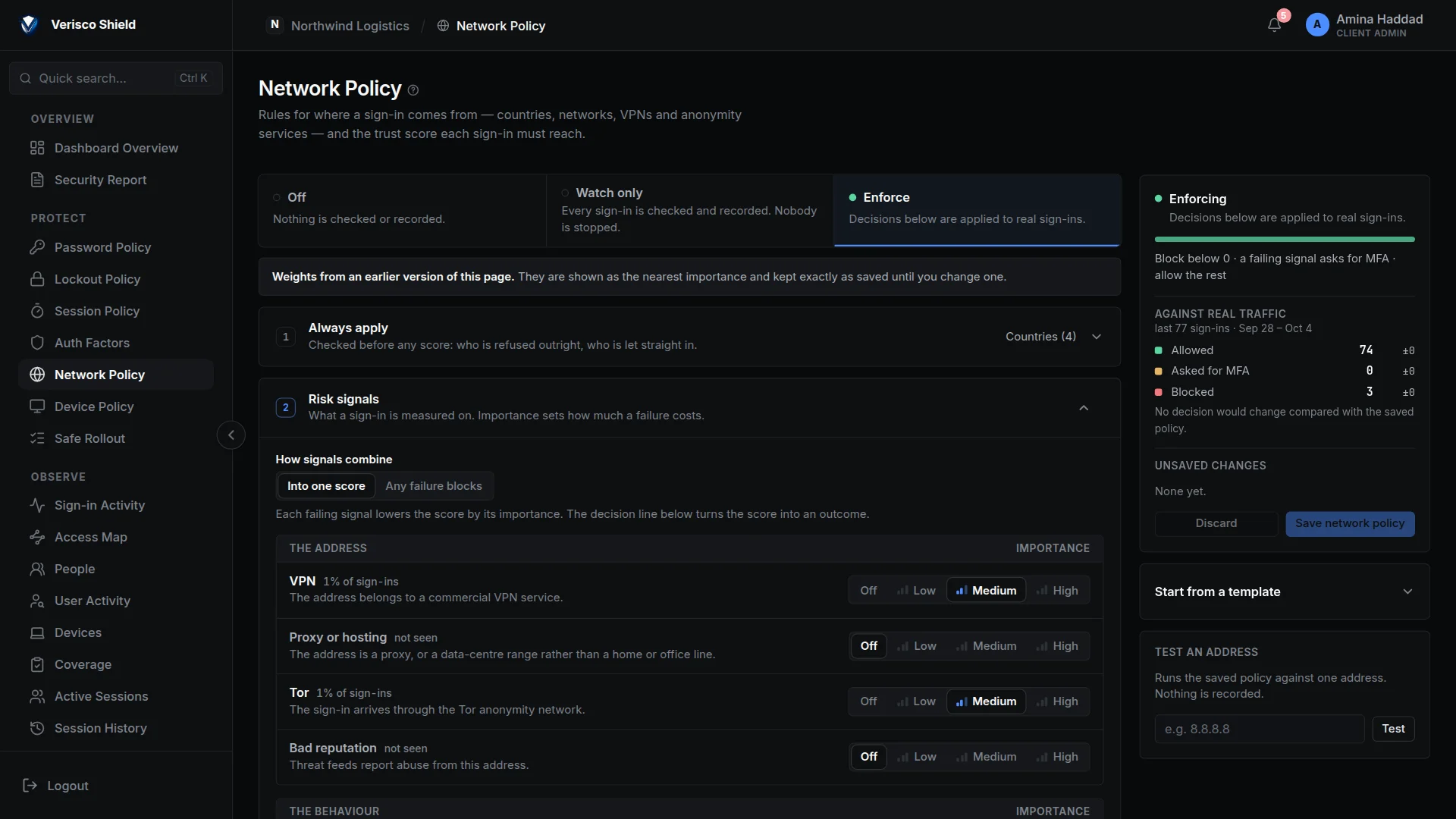Click the Access Map icon
This screenshot has height=819, width=1456.
click(37, 537)
